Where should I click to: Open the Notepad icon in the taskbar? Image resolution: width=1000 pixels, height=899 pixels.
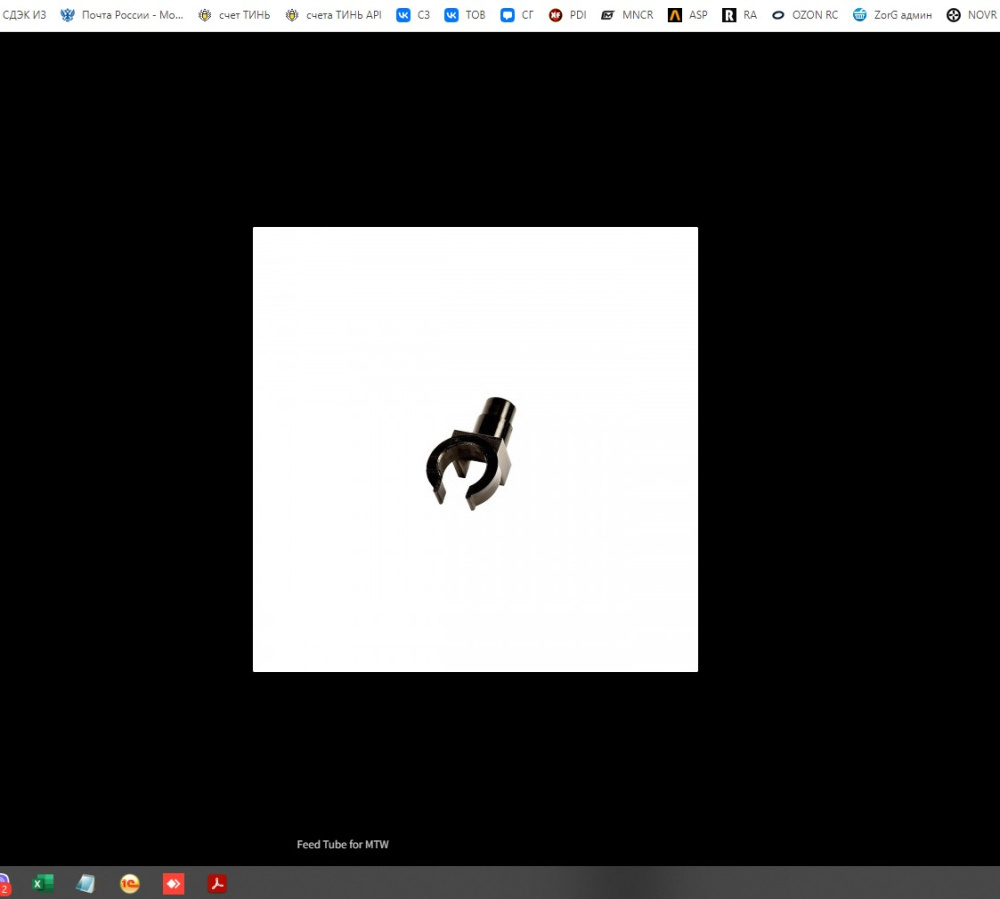(85, 884)
